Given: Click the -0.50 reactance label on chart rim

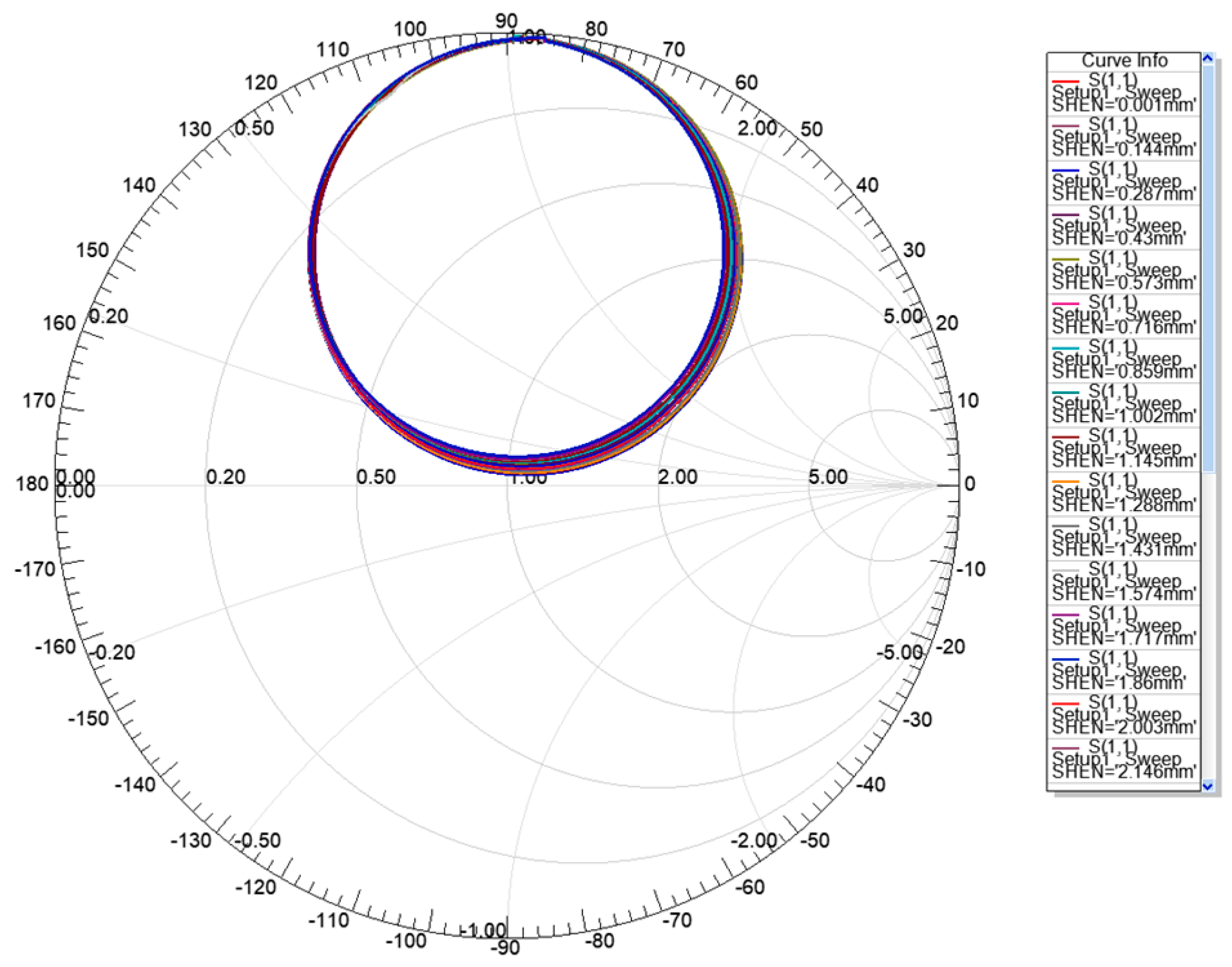Looking at the screenshot, I should (x=258, y=840).
